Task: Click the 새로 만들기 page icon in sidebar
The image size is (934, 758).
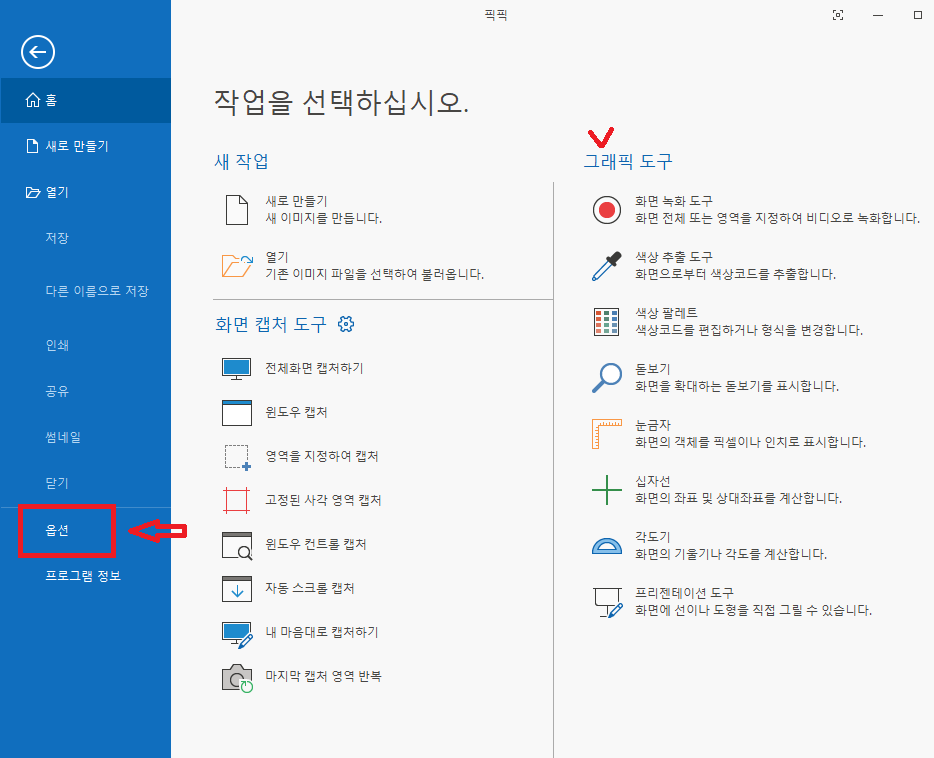Action: click(32, 146)
